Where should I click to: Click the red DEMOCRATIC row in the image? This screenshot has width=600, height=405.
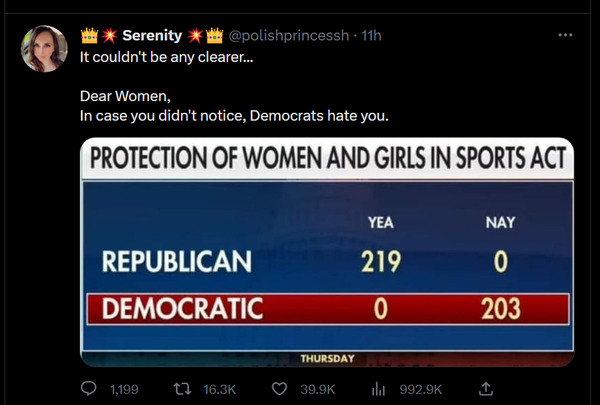point(328,309)
